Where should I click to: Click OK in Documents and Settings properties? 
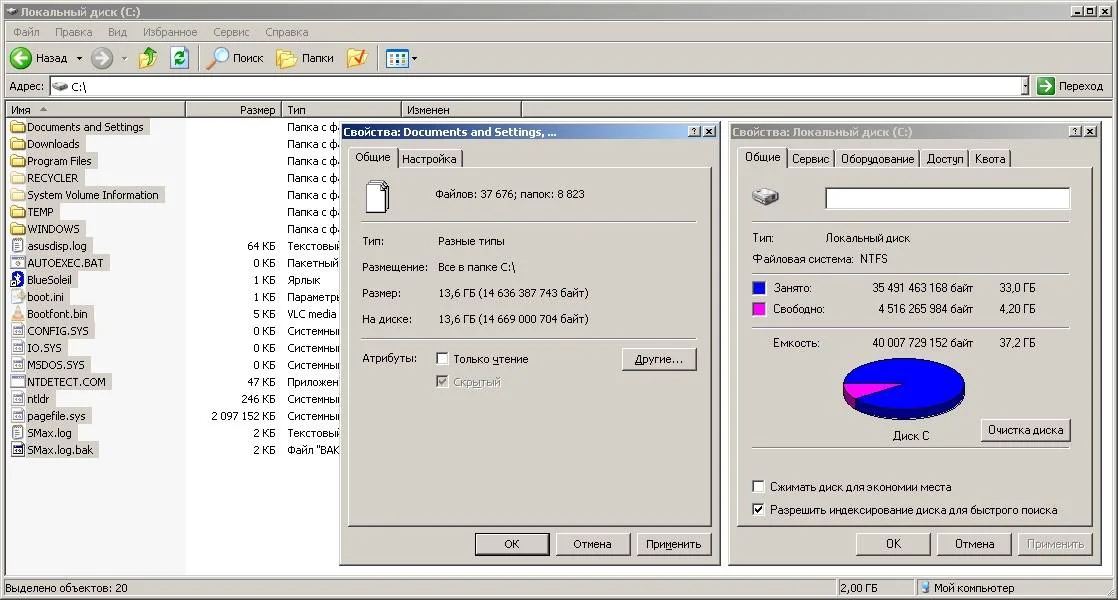point(512,544)
